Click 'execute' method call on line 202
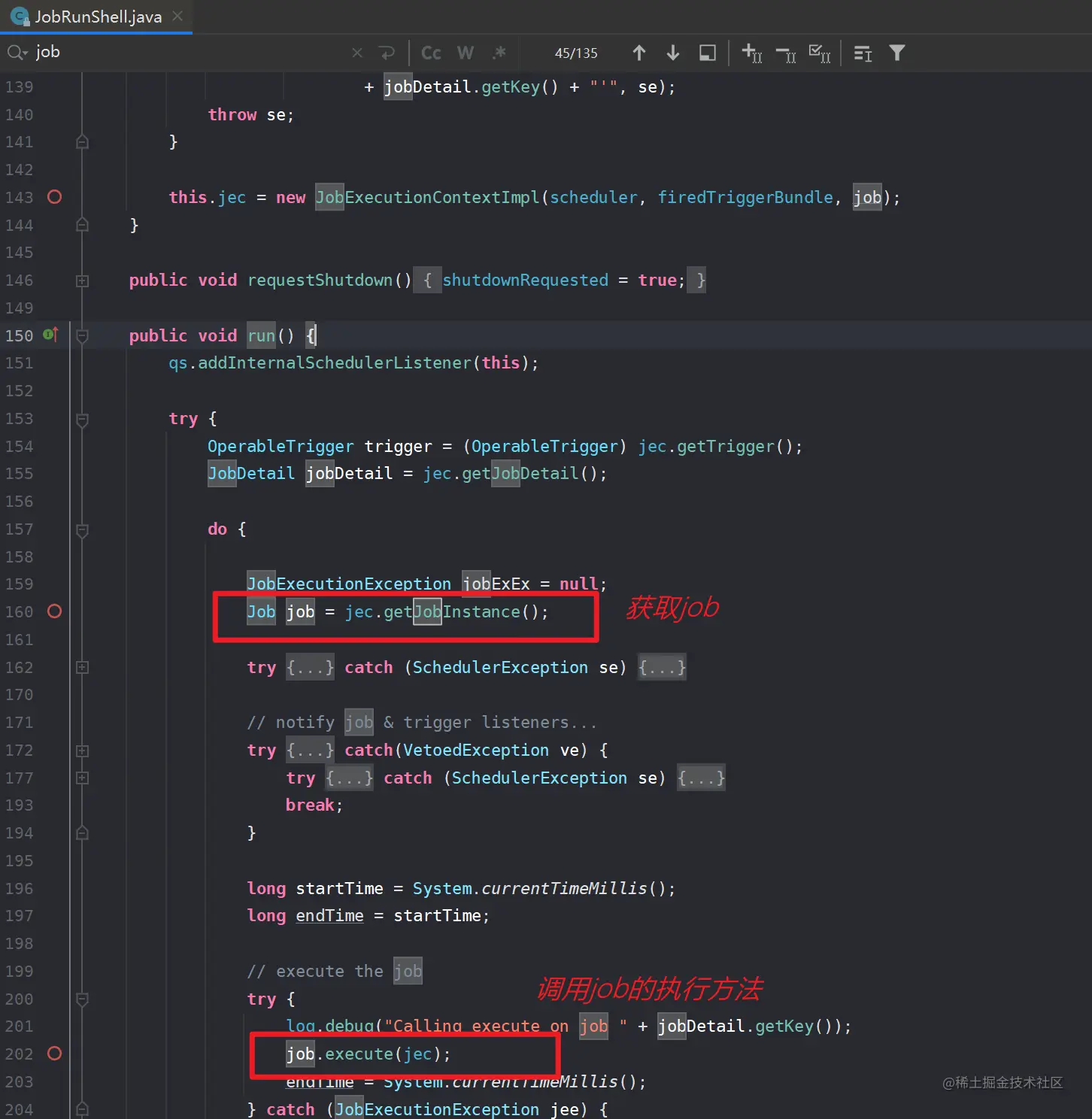 359,1054
